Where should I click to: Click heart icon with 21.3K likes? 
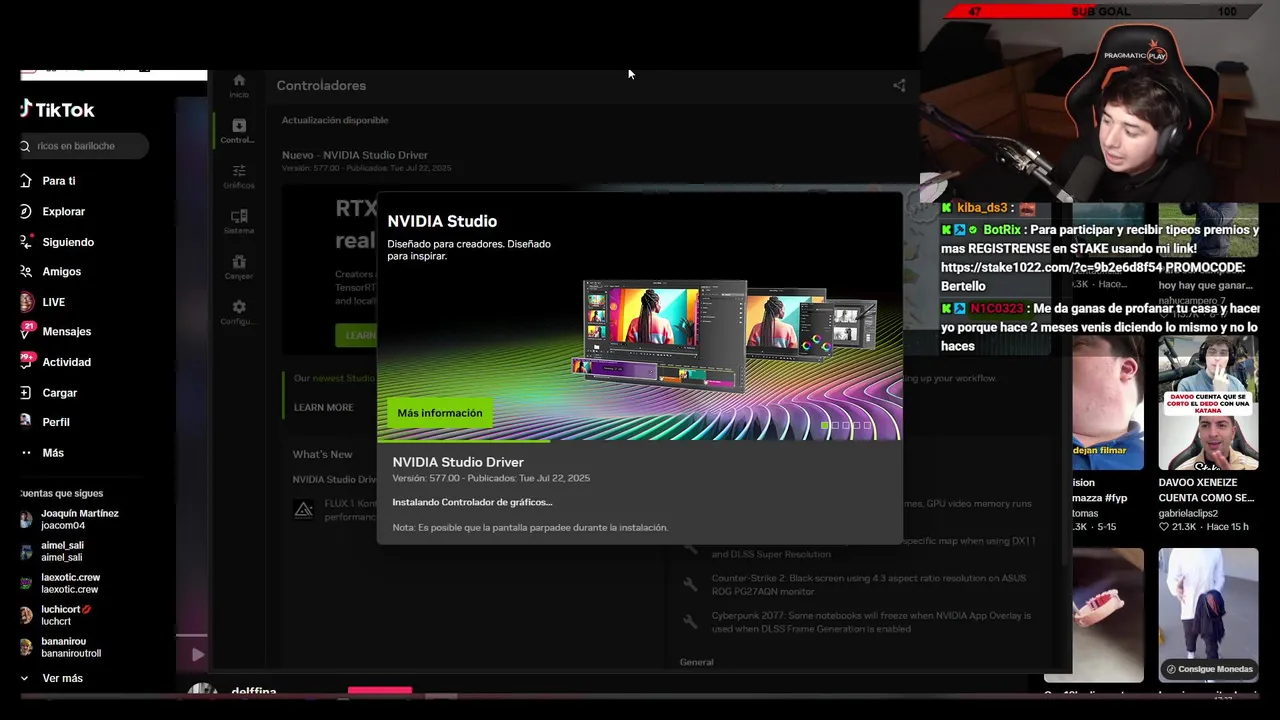point(1164,527)
